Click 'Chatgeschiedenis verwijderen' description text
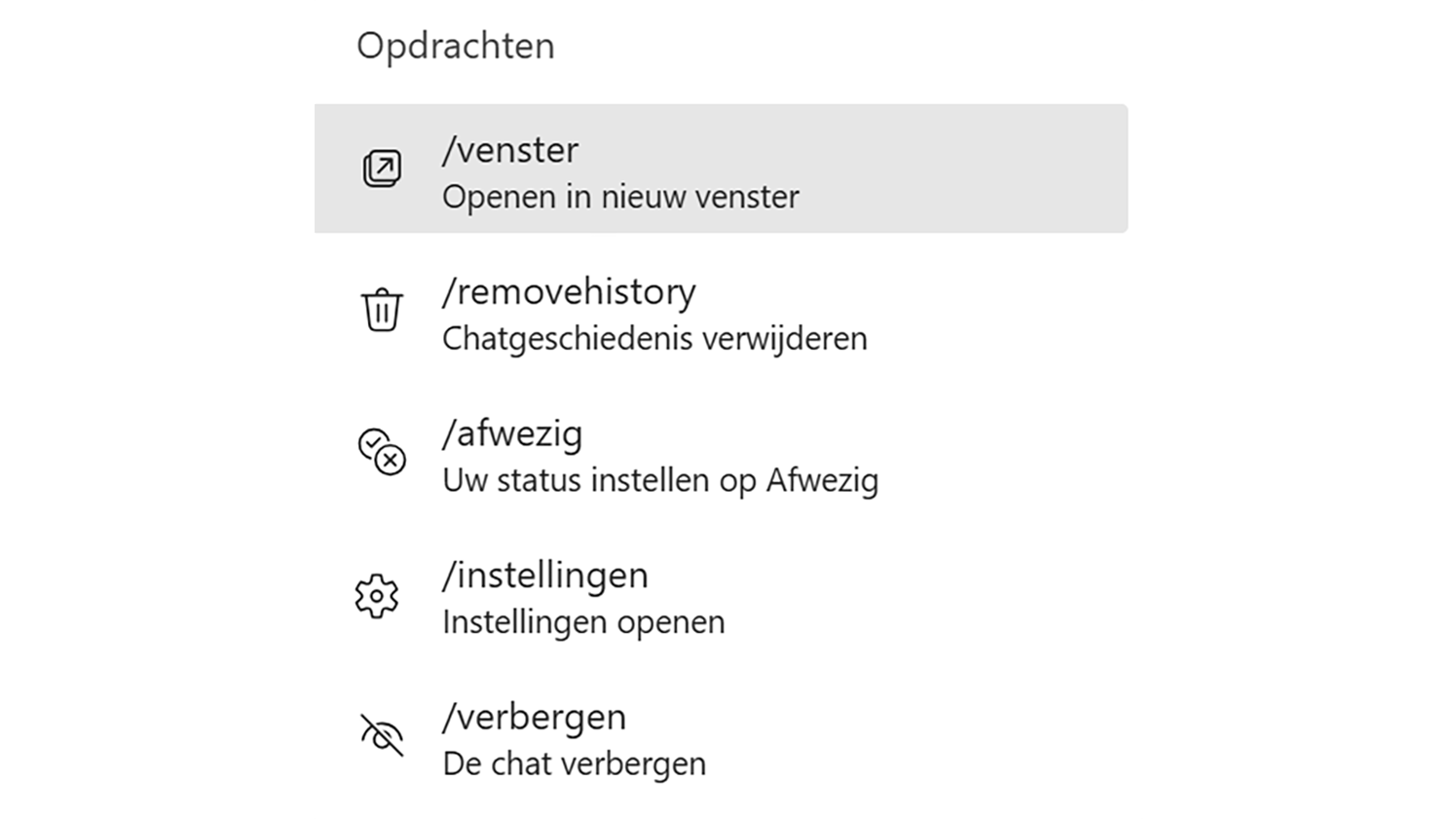This screenshot has width=1456, height=819. (x=654, y=339)
